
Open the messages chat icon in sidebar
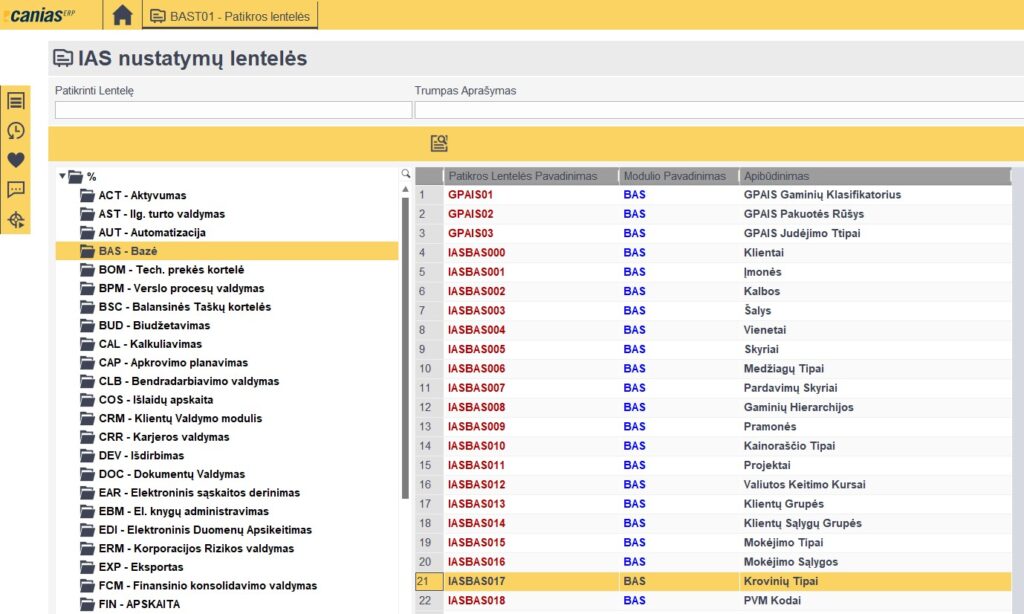coord(16,190)
